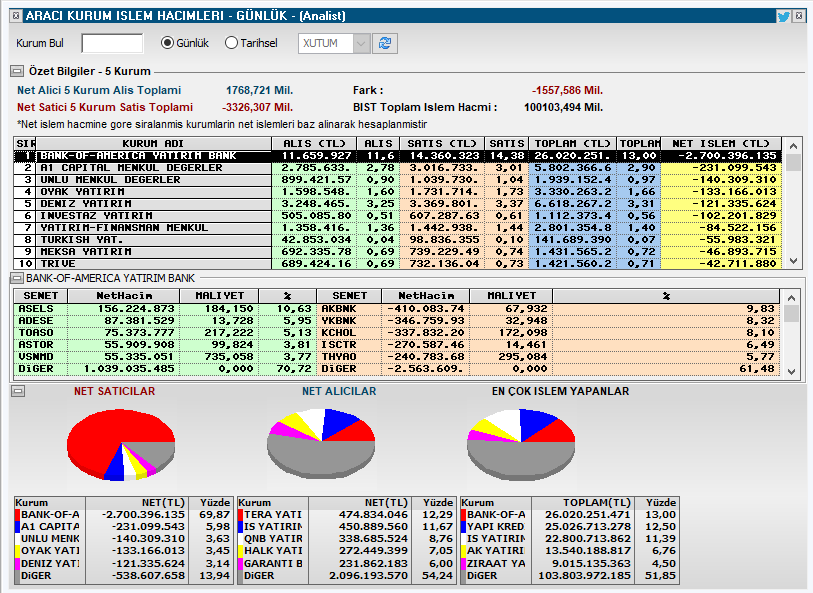Click the EN ÇOK ISLEM YAPANLAR pie chart
Screen dimensions: 813x593
click(521, 443)
